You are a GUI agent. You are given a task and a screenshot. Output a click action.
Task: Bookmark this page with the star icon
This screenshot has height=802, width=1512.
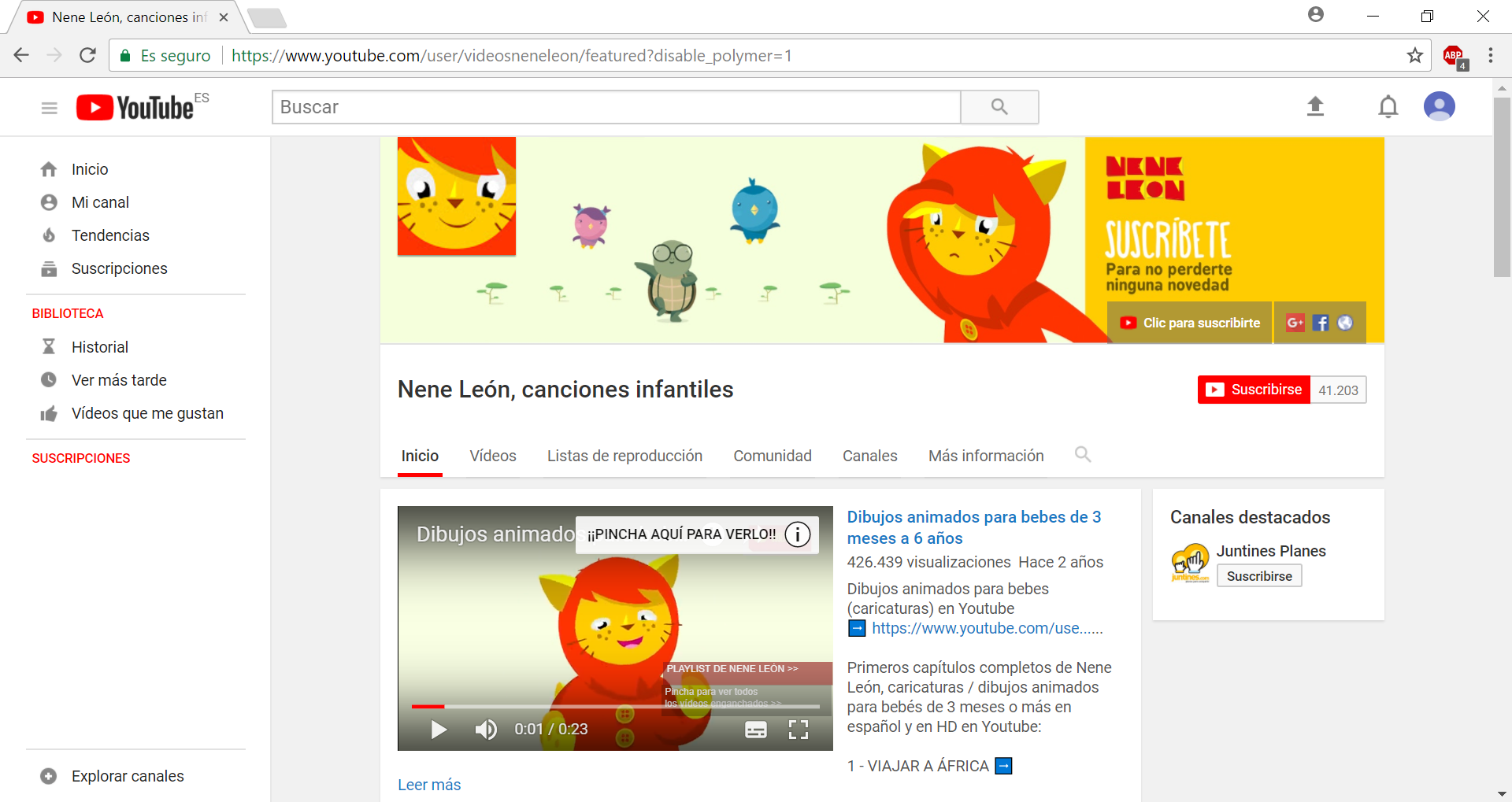pos(1415,55)
